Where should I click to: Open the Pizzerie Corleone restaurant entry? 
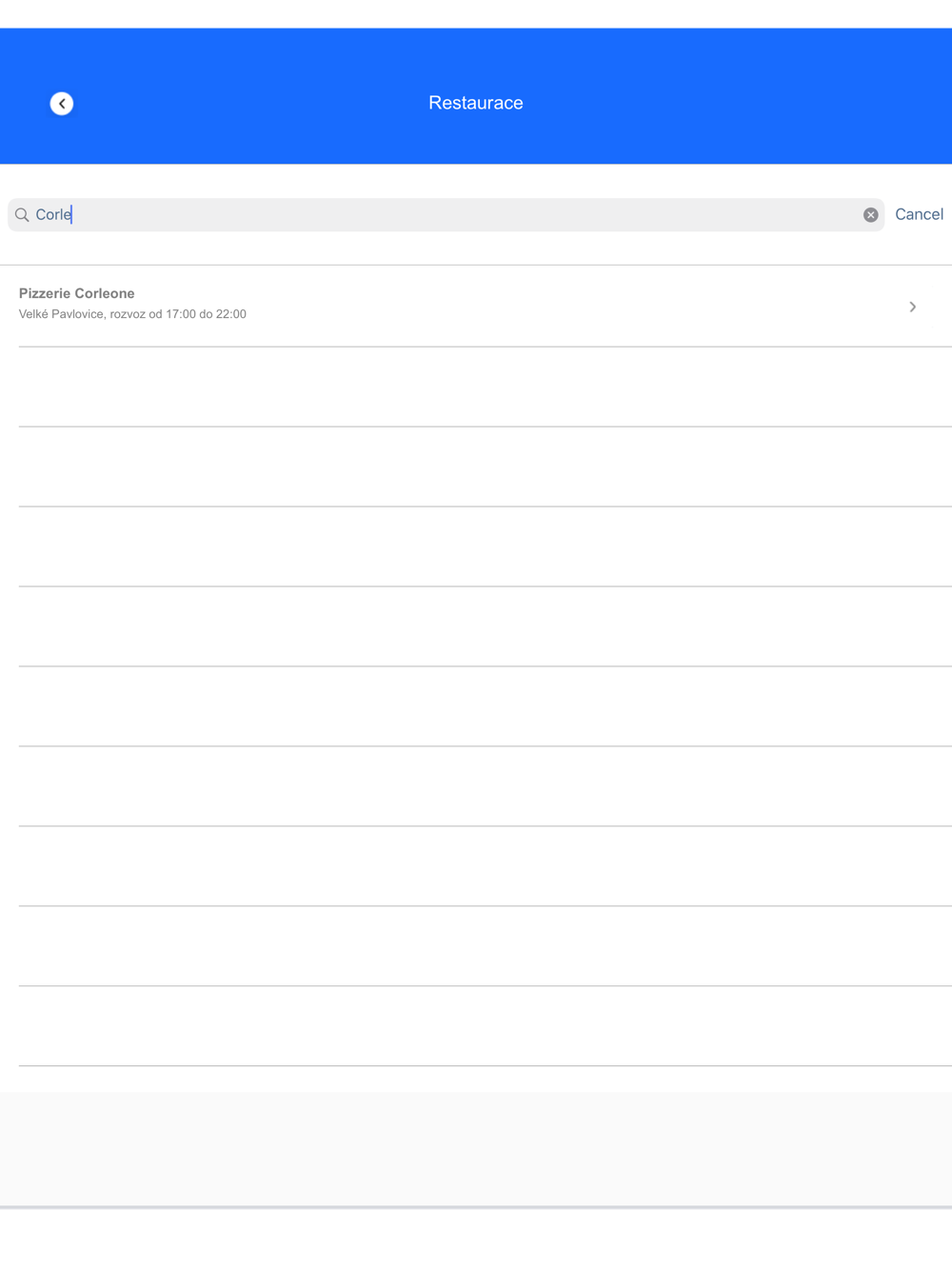point(476,306)
